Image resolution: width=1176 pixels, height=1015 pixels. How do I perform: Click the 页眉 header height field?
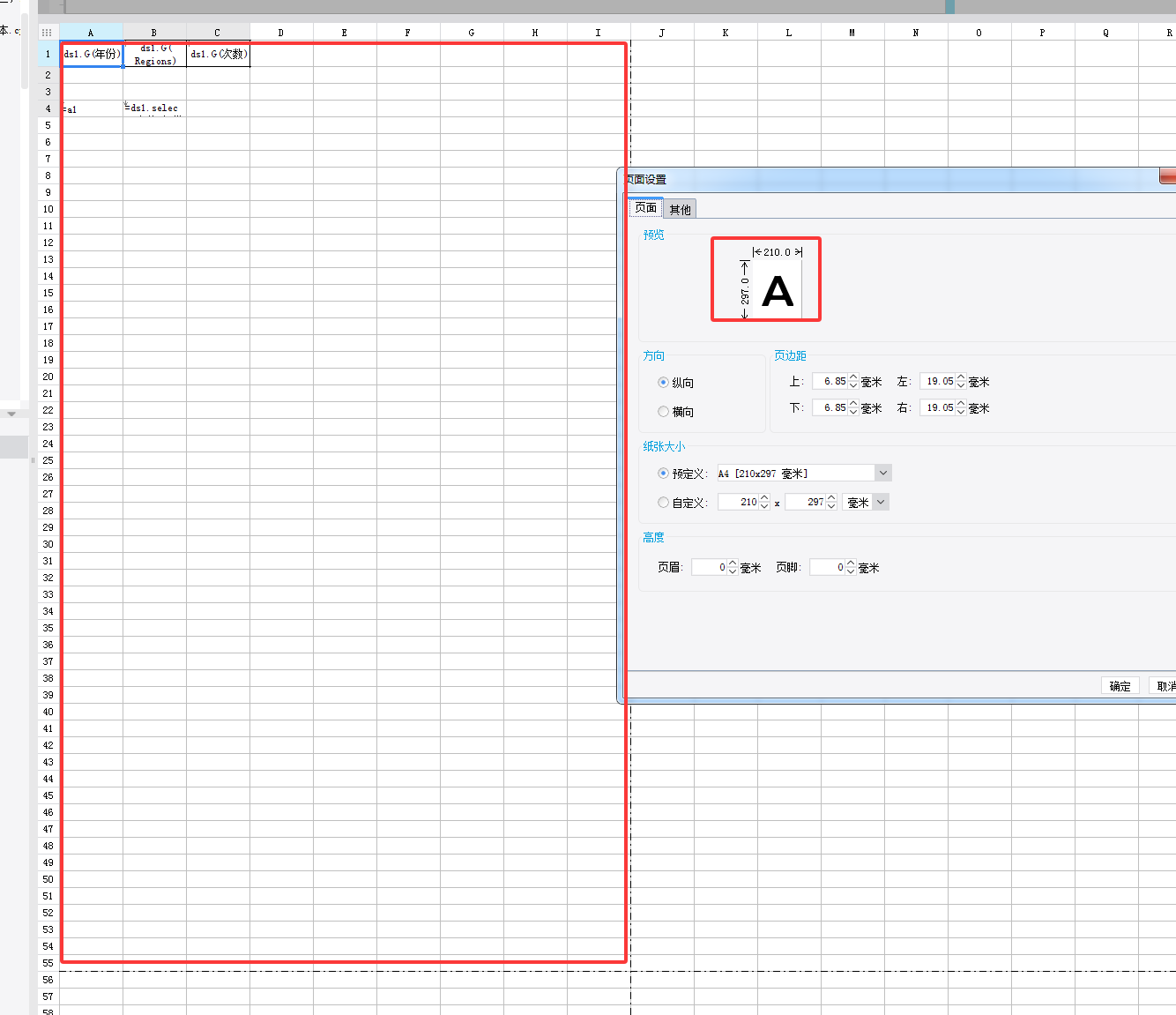[709, 567]
